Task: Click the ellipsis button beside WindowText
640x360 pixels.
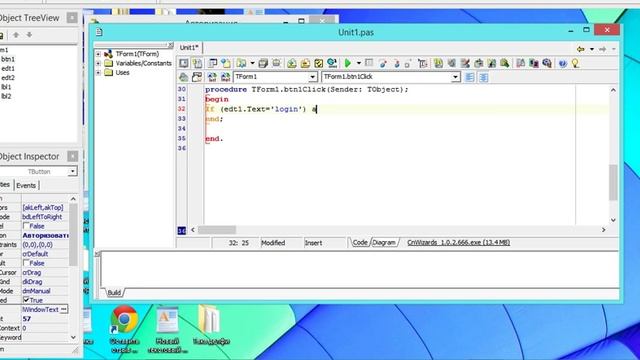Action: 64,309
